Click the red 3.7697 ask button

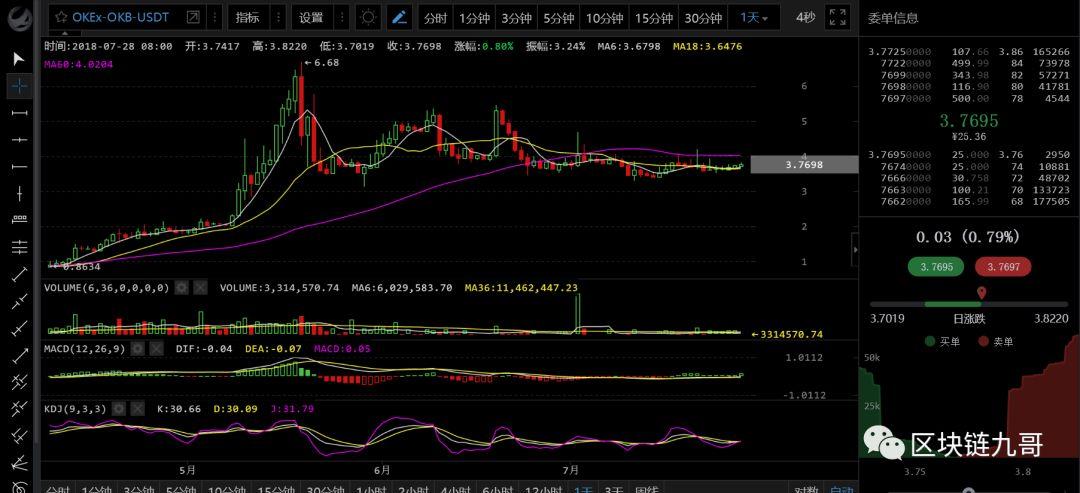click(x=1003, y=266)
